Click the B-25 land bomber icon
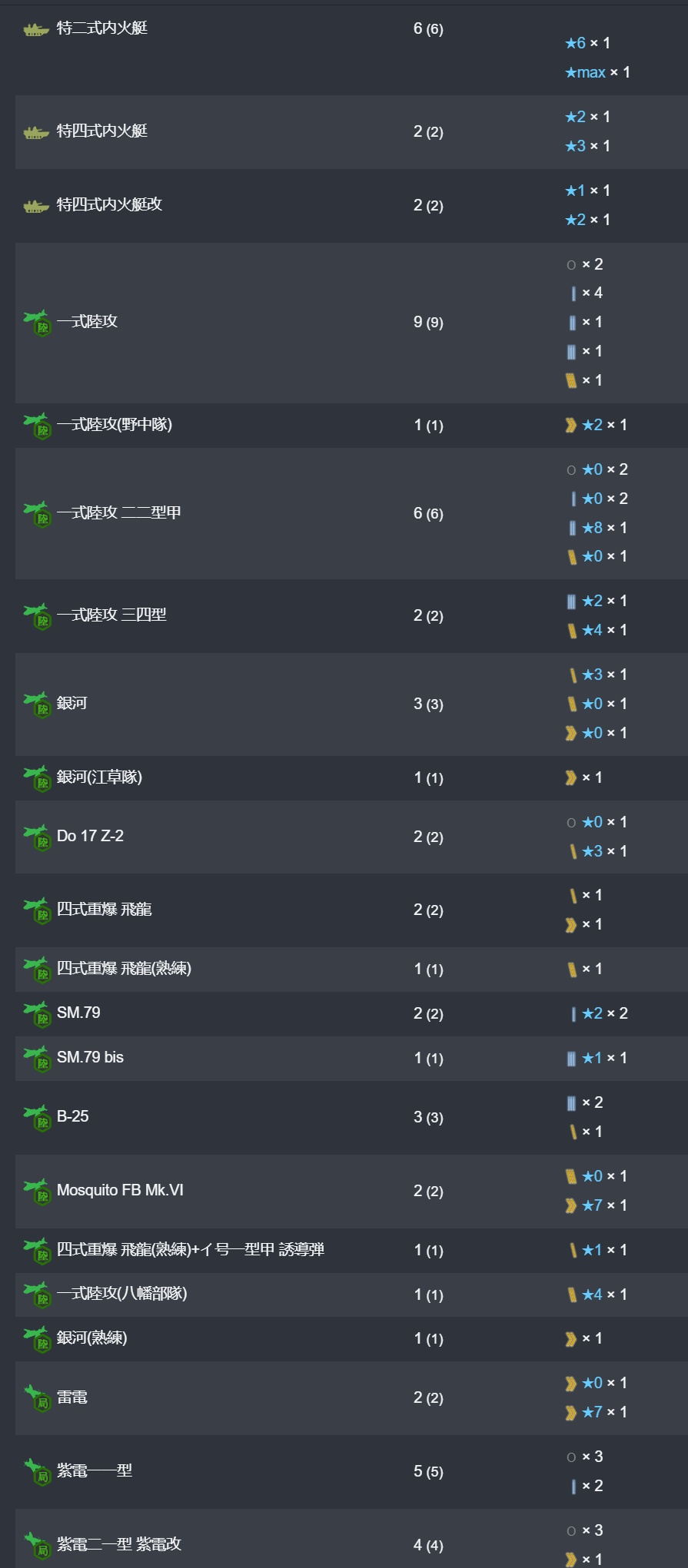 [x=36, y=1118]
